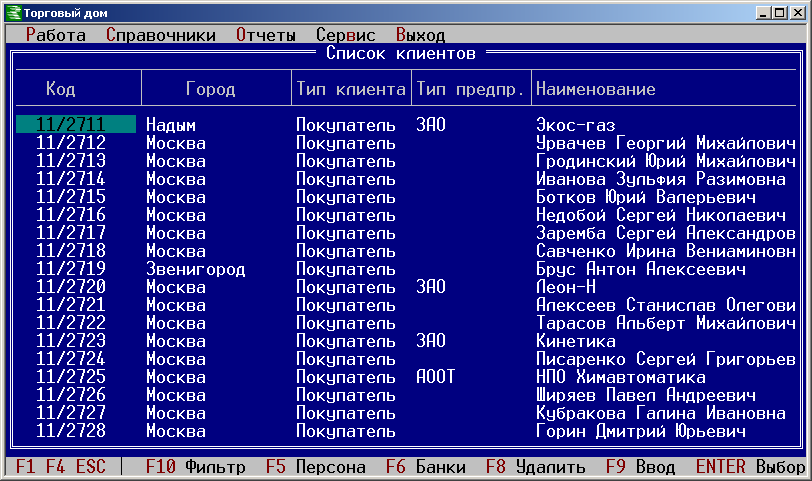
Task: Select client code 11/2725
Action: pos(71,376)
